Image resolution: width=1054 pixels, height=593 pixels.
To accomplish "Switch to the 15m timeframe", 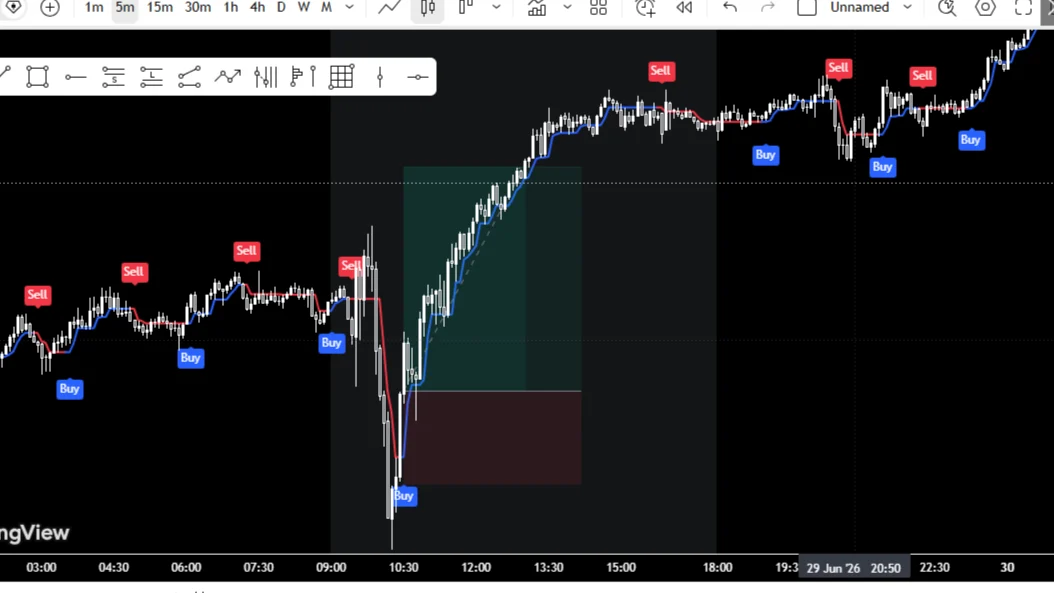I will tap(159, 8).
